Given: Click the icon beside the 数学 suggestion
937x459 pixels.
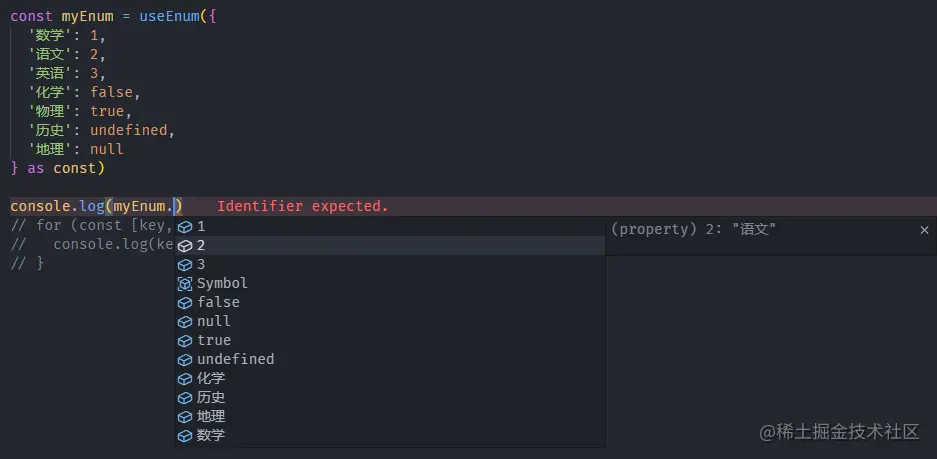Looking at the screenshot, I should tap(185, 436).
